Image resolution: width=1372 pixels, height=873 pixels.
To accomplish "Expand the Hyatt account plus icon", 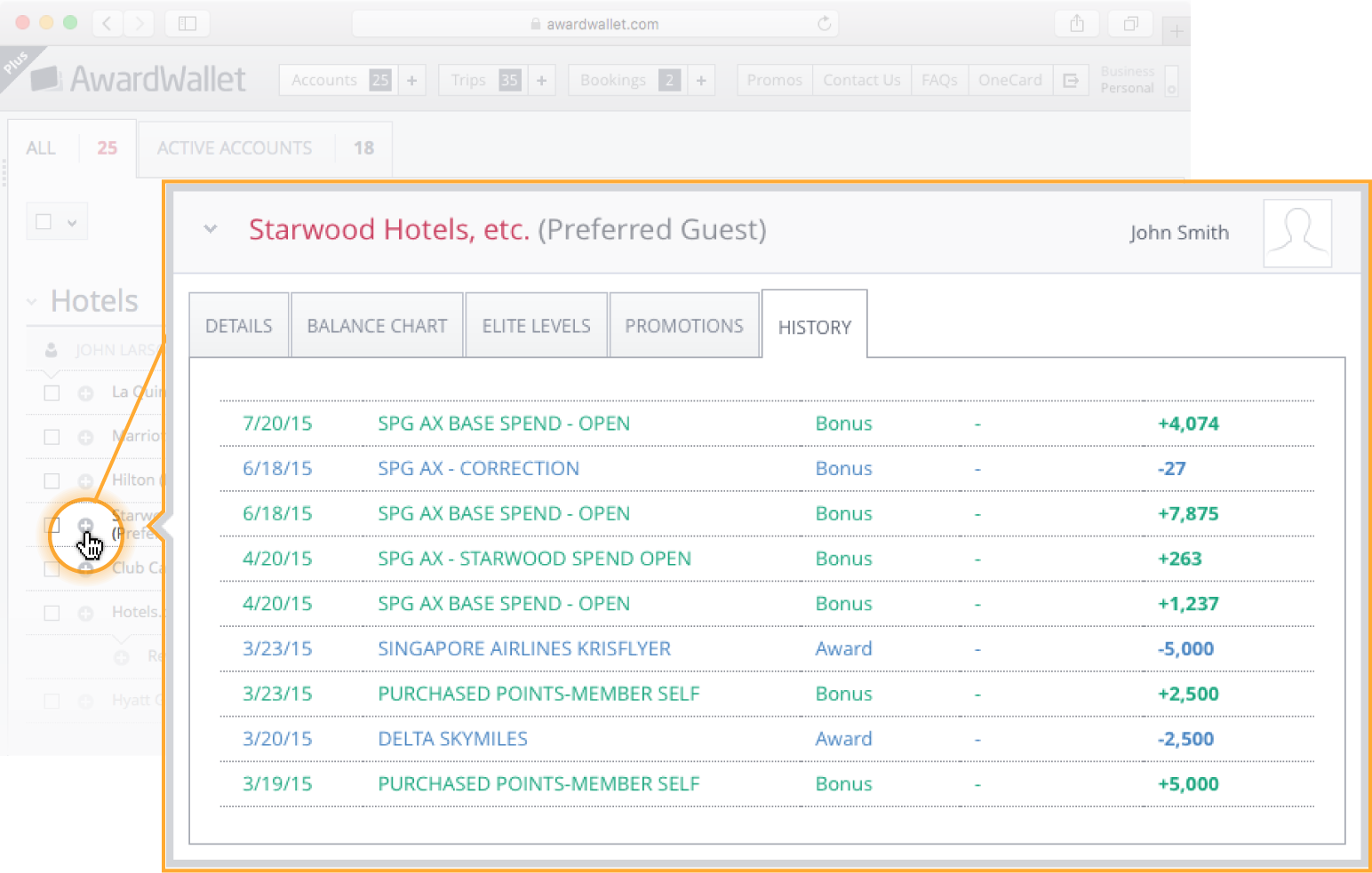I will (x=85, y=701).
